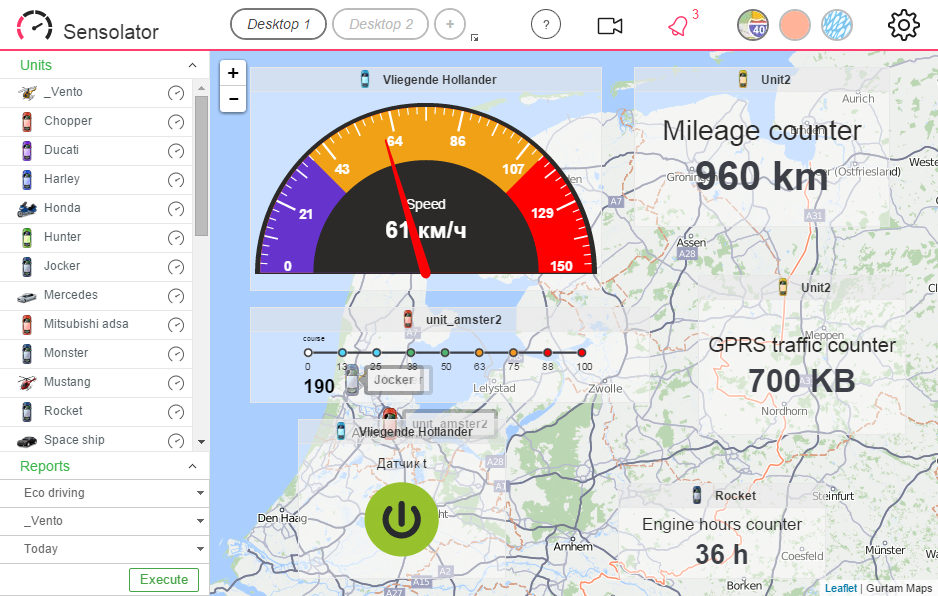Viewport: 938px width, 596px height.
Task: Zoom out on the map
Action: coord(233,99)
